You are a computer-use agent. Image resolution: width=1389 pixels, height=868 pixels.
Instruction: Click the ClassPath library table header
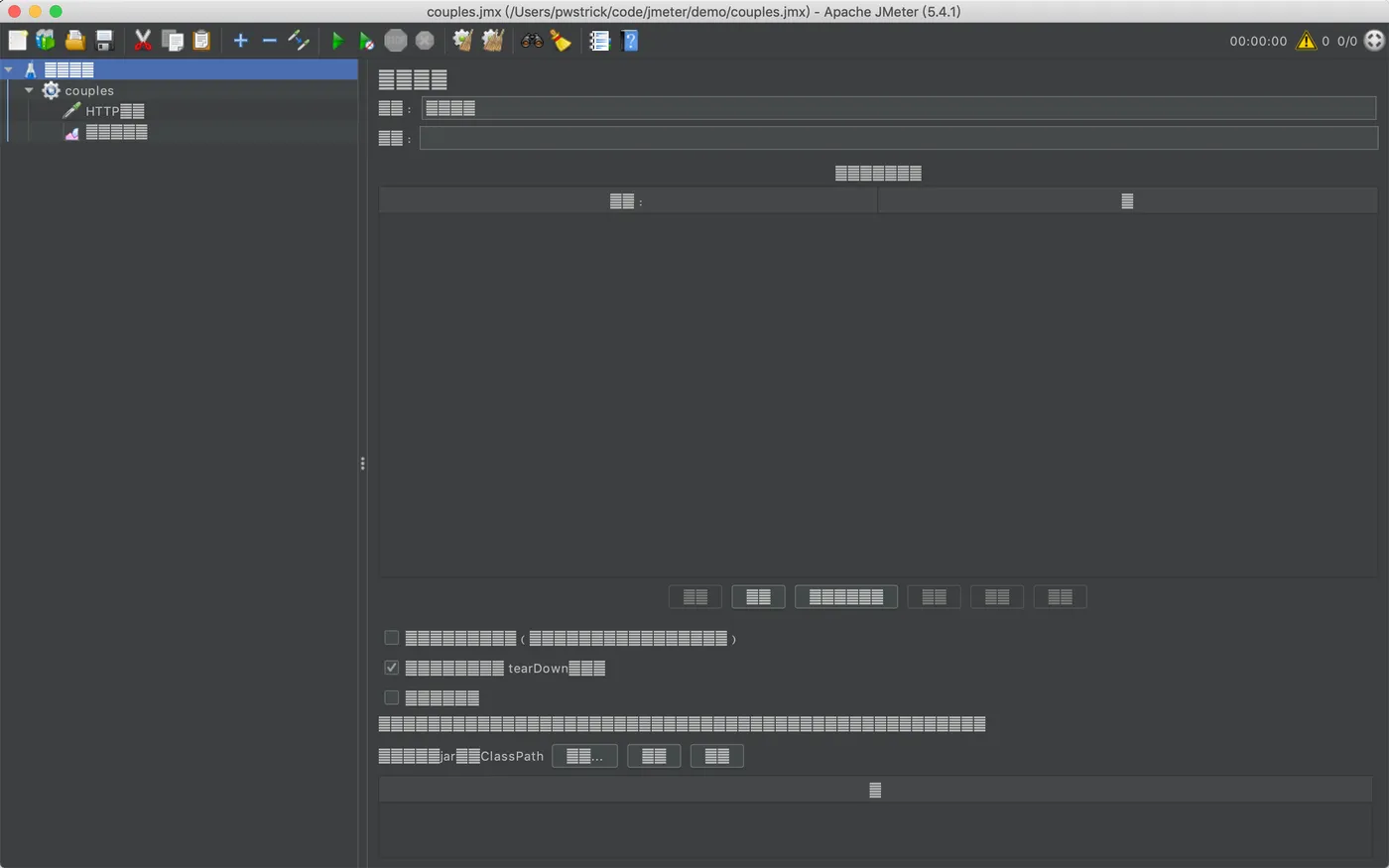pos(877,790)
